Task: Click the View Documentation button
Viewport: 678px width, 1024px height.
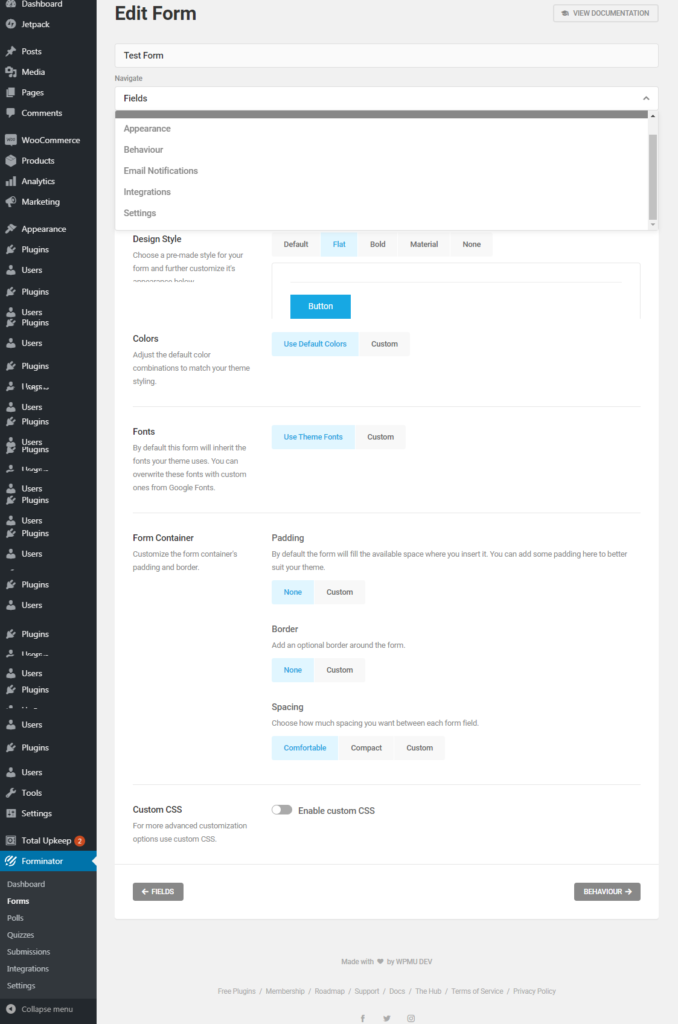Action: pos(605,13)
